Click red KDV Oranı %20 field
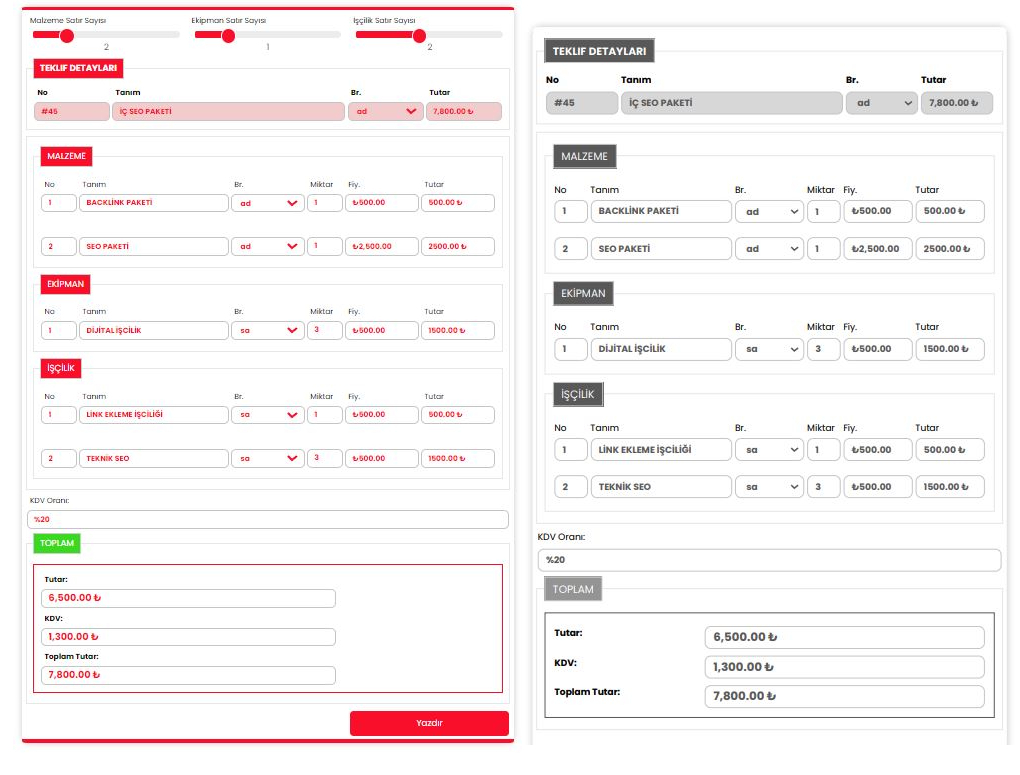Viewport: 1020px width, 775px height. click(x=267, y=519)
